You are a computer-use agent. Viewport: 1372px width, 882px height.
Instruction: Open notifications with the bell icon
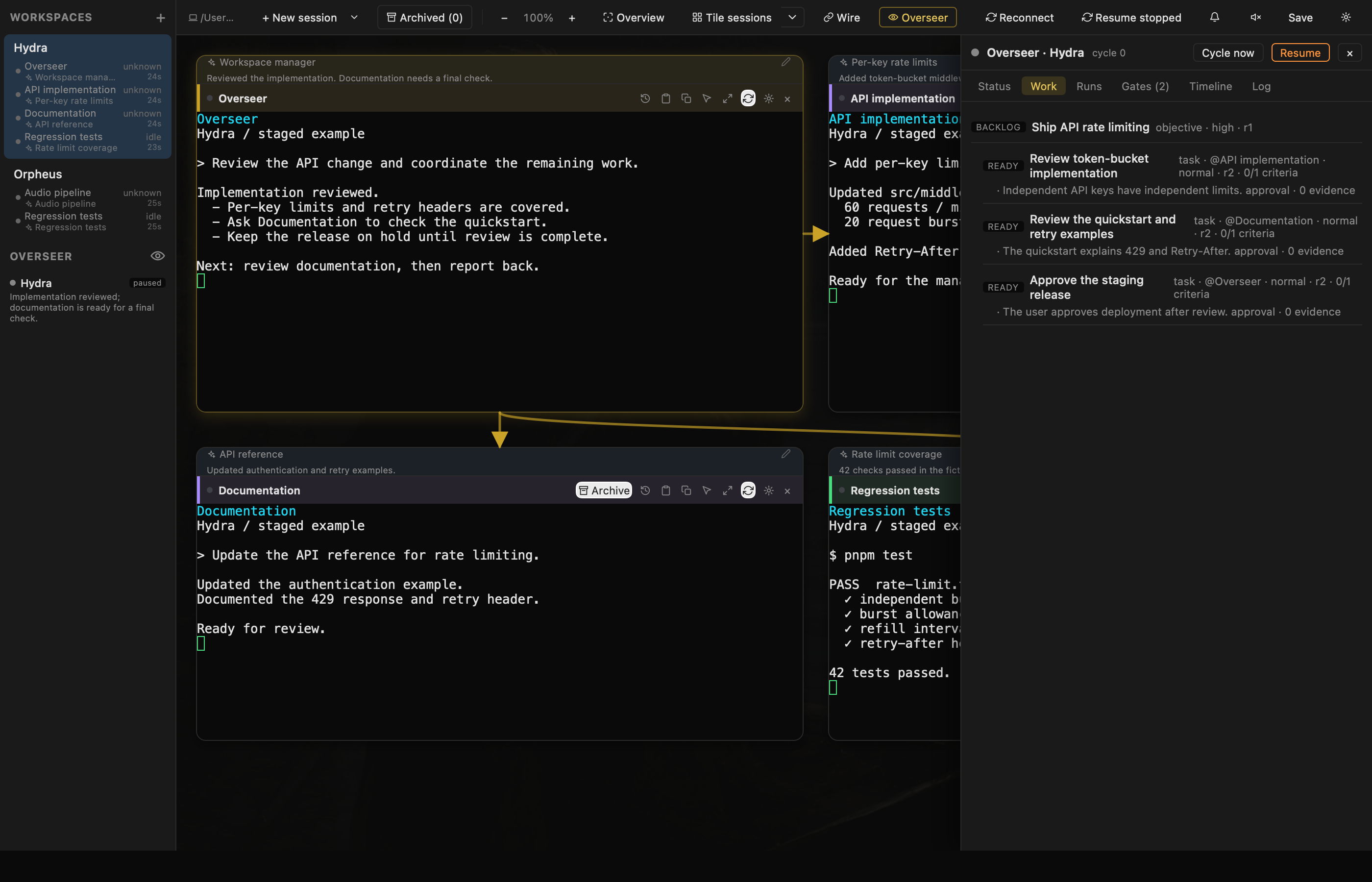click(1215, 17)
